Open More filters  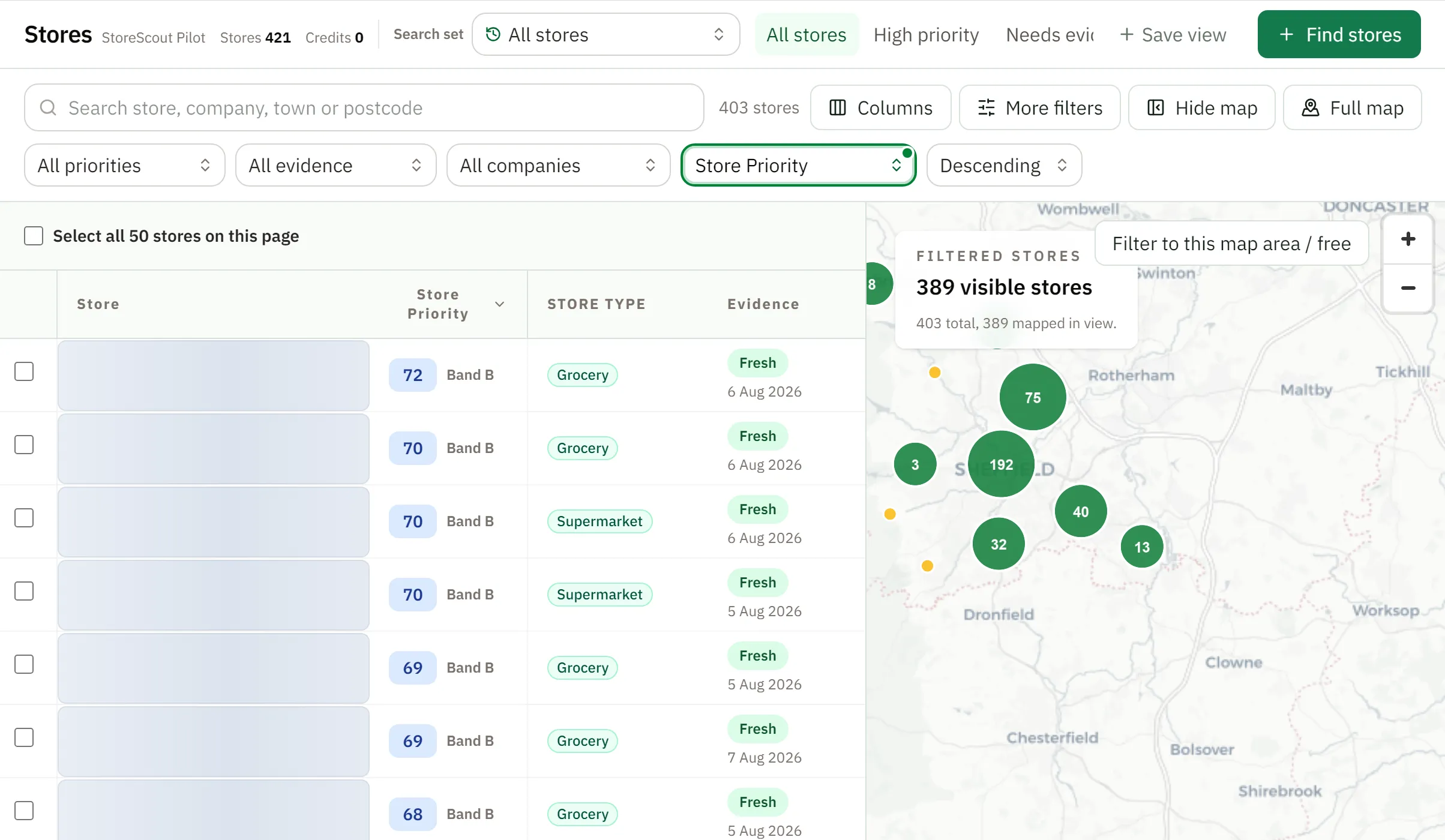click(1039, 107)
